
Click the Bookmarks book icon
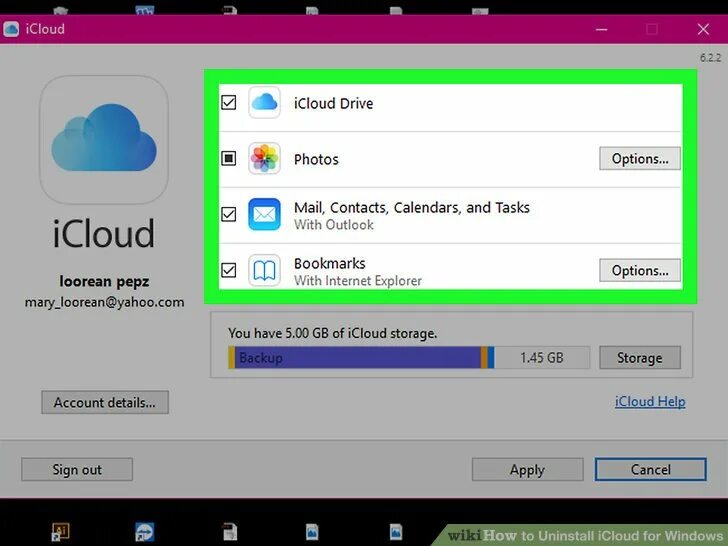[x=264, y=270]
